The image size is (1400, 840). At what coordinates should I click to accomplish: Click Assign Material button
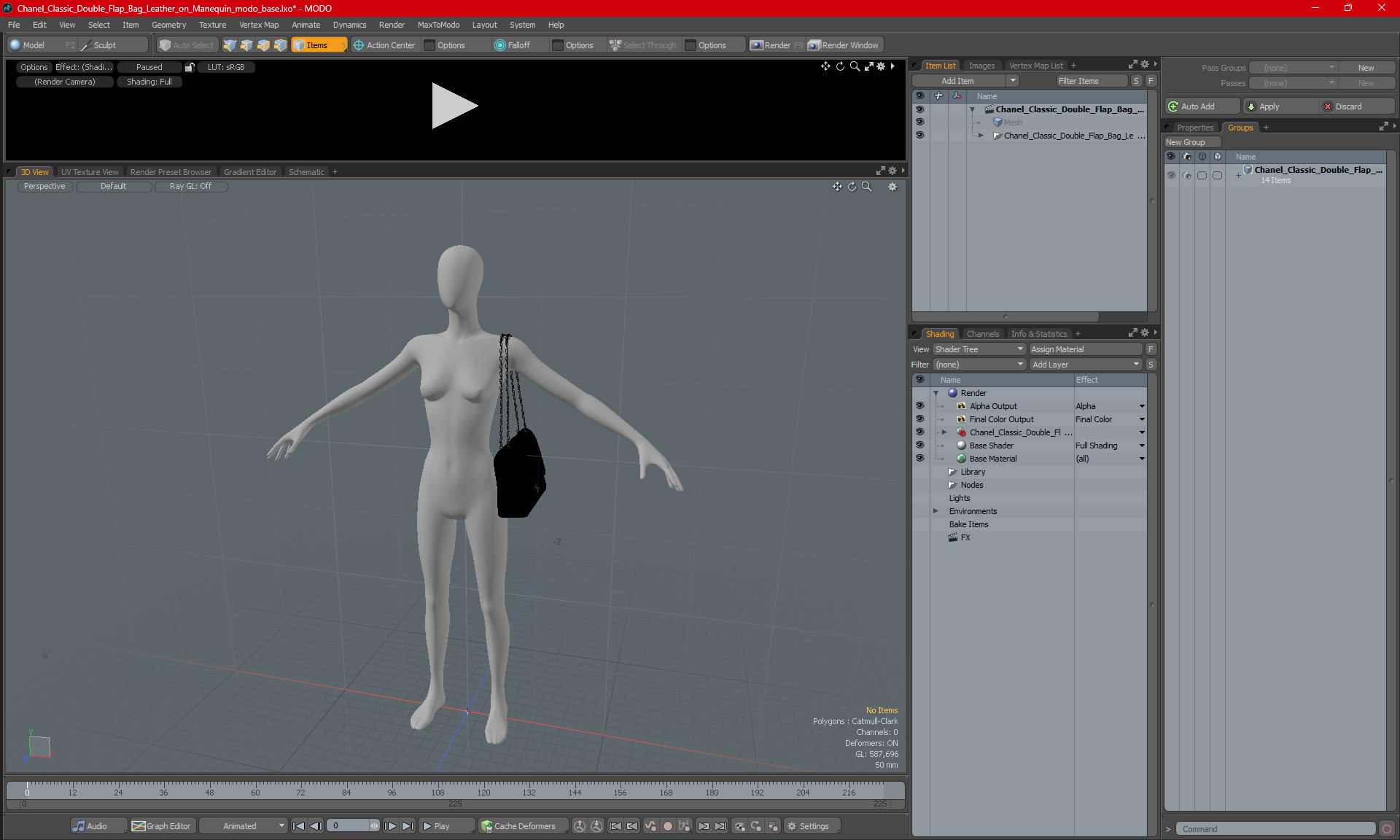pyautogui.click(x=1086, y=349)
